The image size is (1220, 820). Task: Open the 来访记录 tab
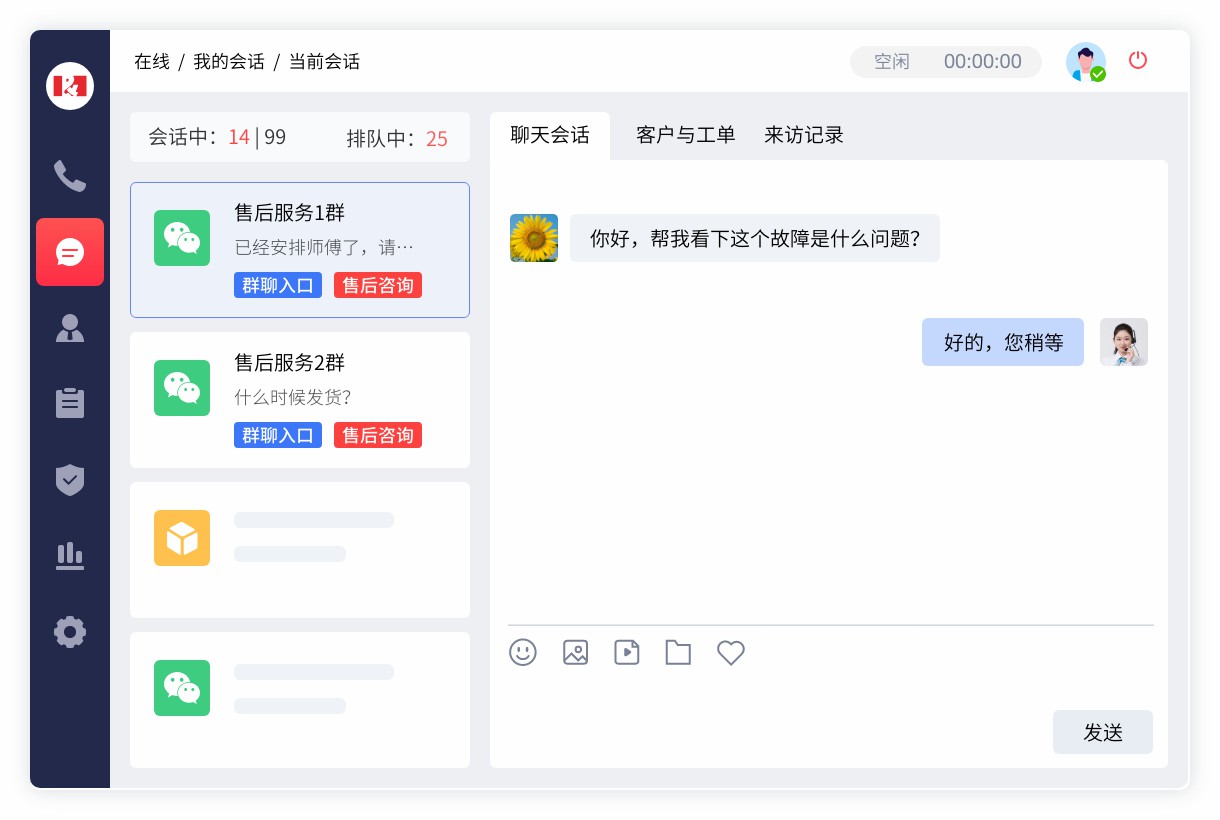[803, 135]
